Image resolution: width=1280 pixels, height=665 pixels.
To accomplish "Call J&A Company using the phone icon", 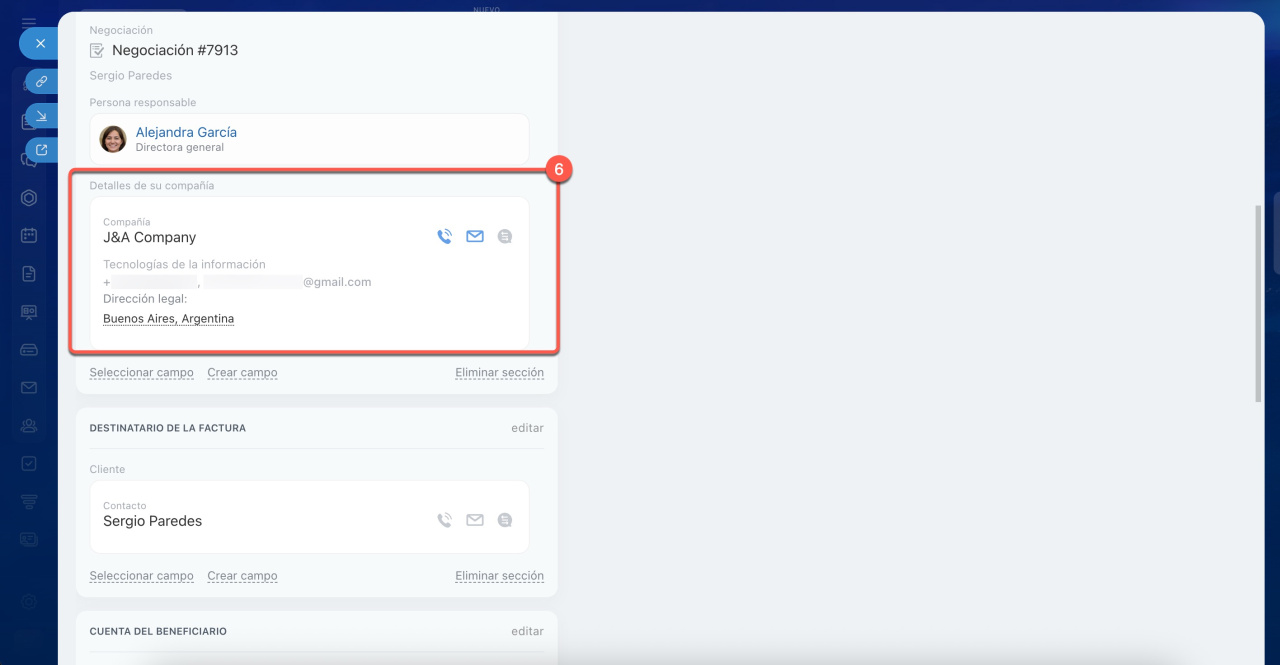I will pos(445,237).
